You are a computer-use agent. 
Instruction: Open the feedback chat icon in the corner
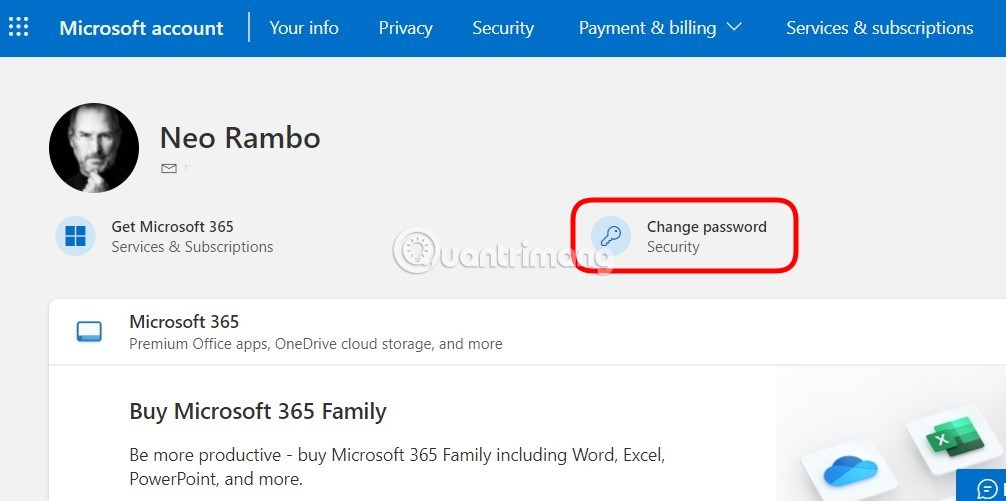coord(986,489)
